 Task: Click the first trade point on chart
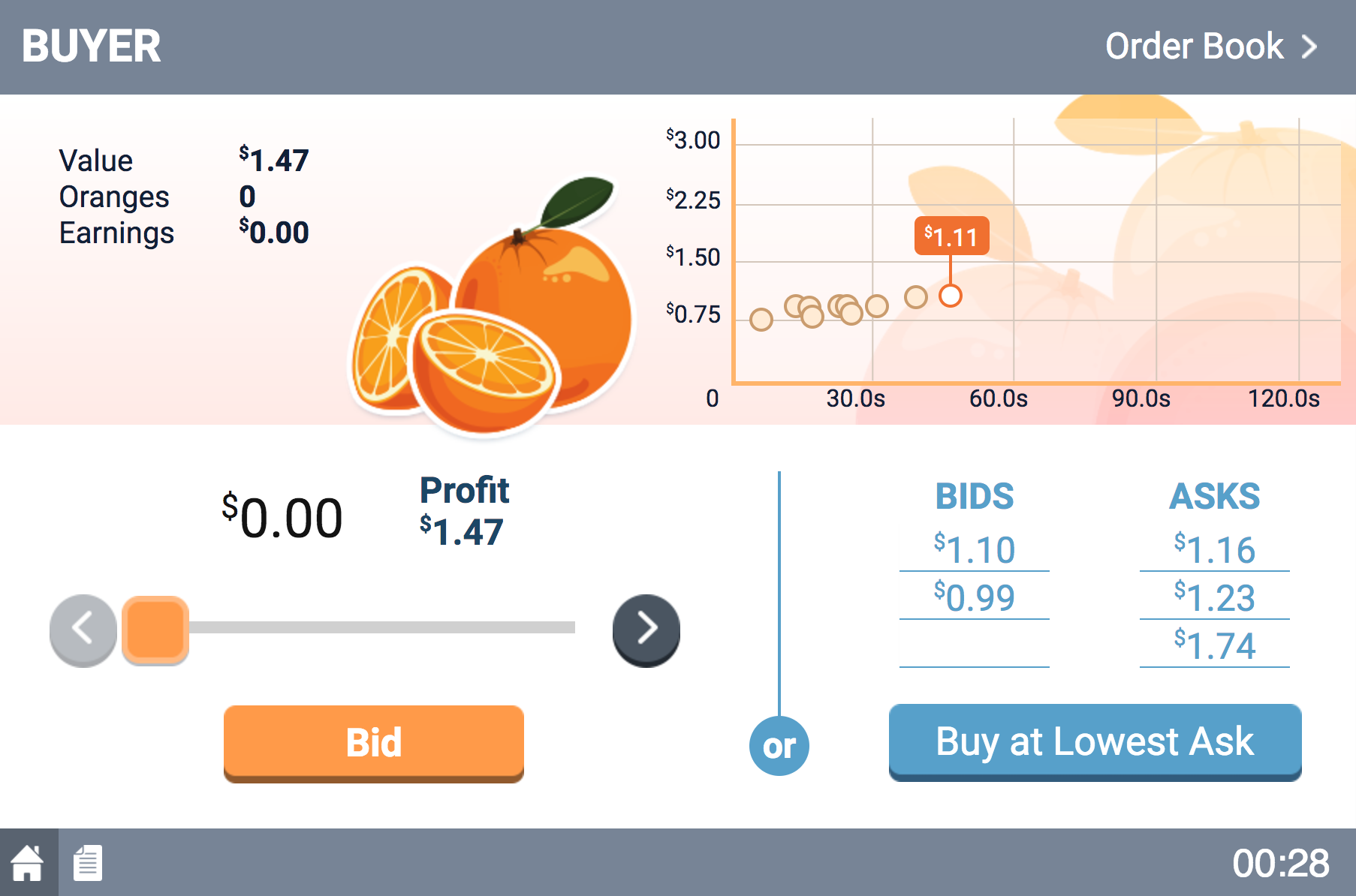click(761, 320)
